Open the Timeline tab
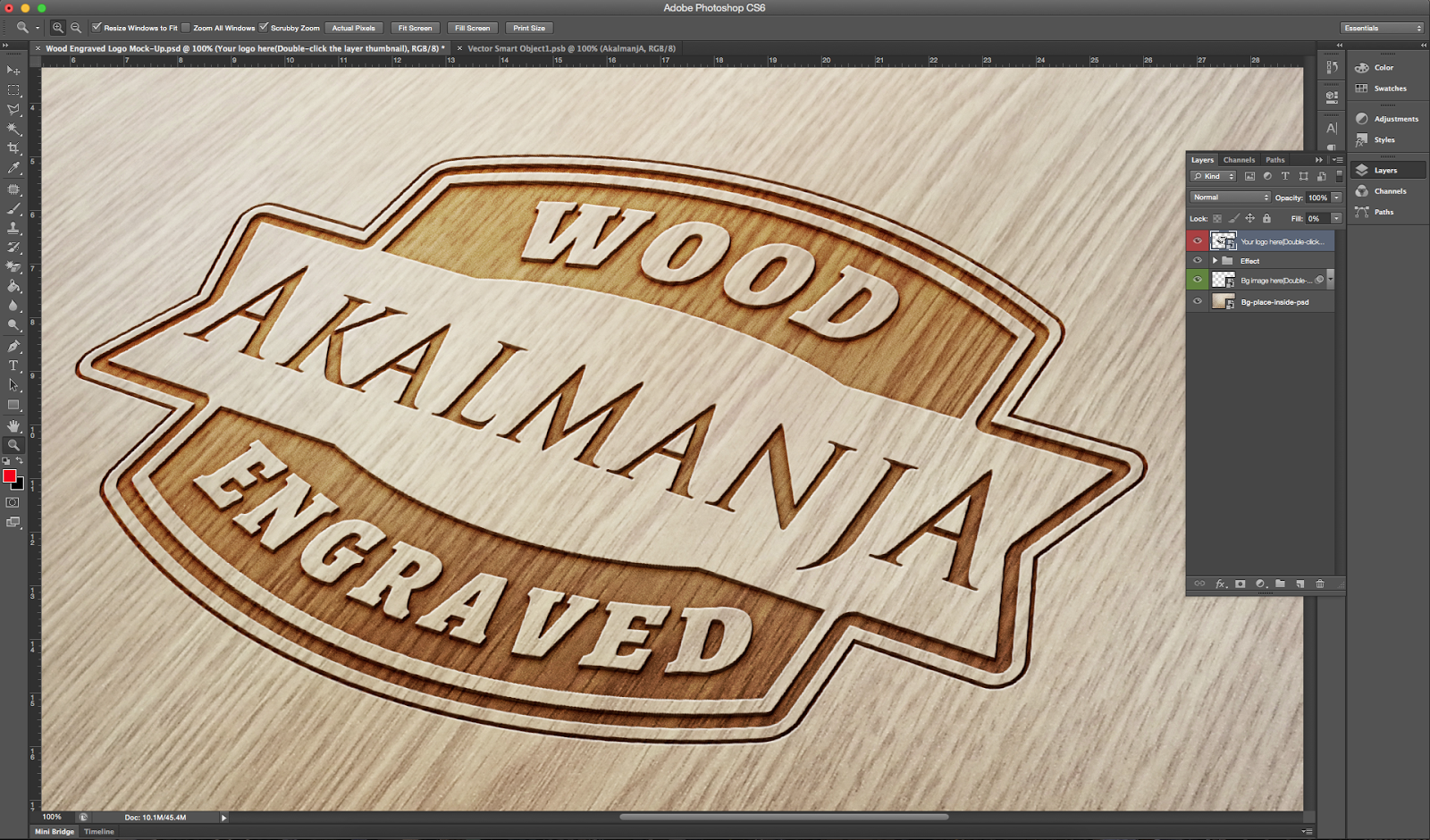 pos(99,832)
